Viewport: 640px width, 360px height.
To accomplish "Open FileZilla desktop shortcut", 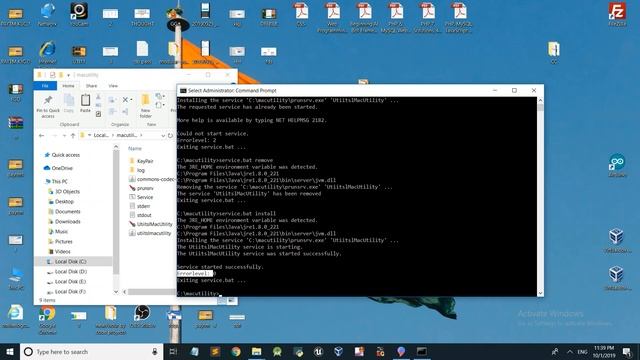I will pyautogui.click(x=617, y=14).
